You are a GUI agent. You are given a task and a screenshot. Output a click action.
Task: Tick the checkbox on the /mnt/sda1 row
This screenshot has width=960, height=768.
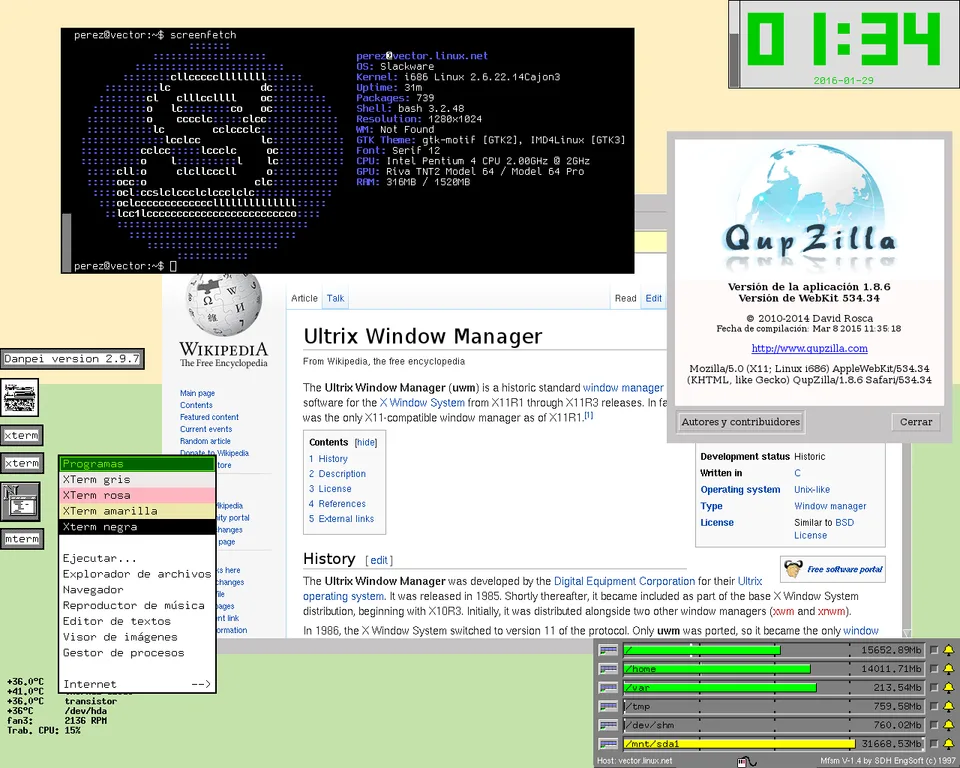pos(934,744)
